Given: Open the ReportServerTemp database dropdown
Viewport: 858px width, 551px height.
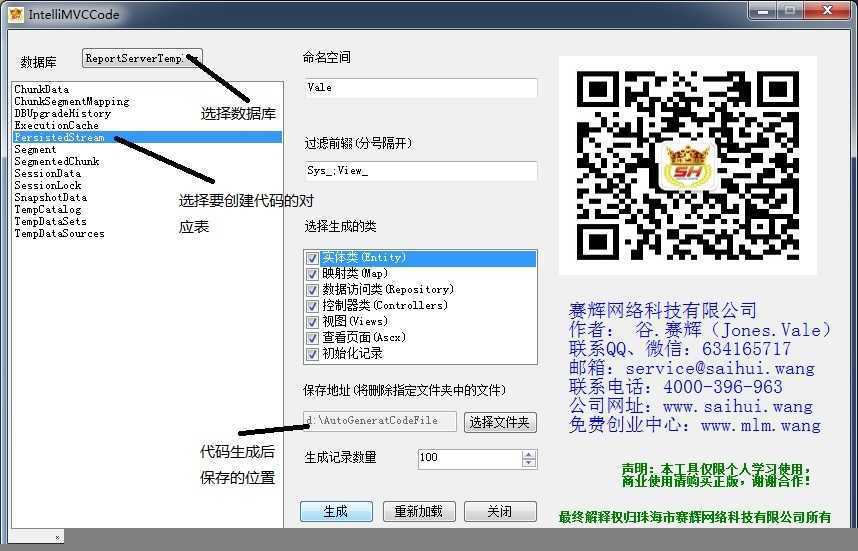Looking at the screenshot, I should pyautogui.click(x=142, y=58).
